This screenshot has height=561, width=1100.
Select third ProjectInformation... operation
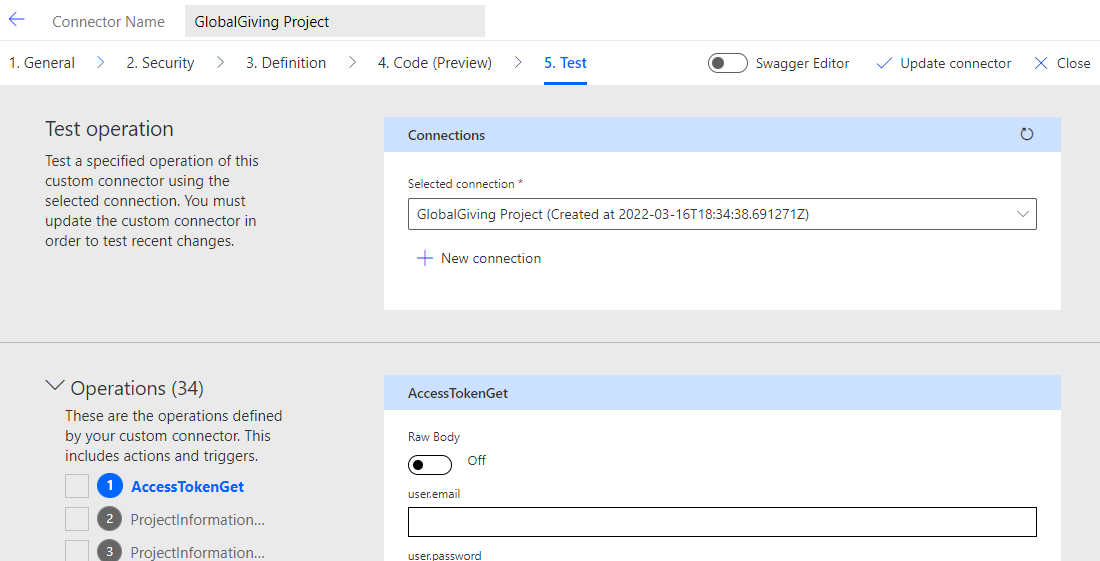point(197,552)
